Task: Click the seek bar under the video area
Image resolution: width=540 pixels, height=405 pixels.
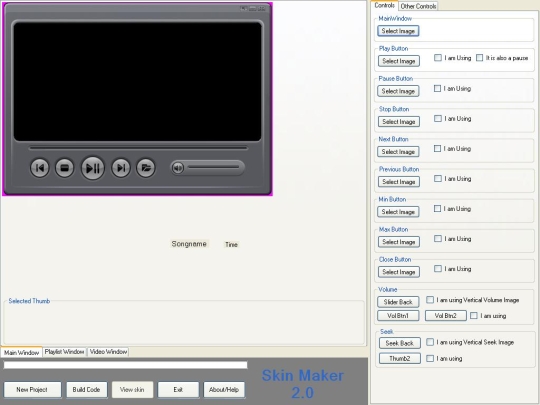Action: click(138, 148)
